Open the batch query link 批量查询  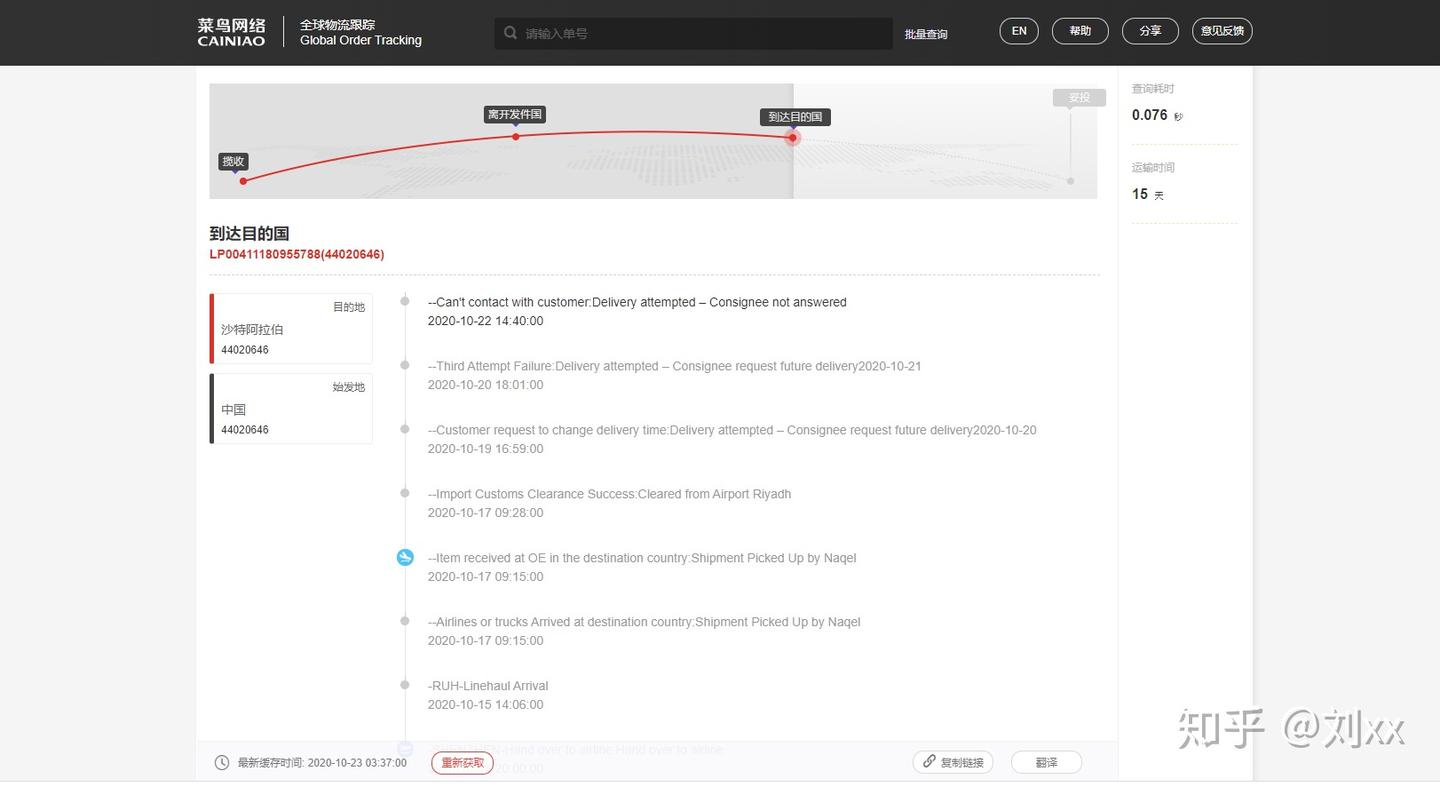[926, 34]
